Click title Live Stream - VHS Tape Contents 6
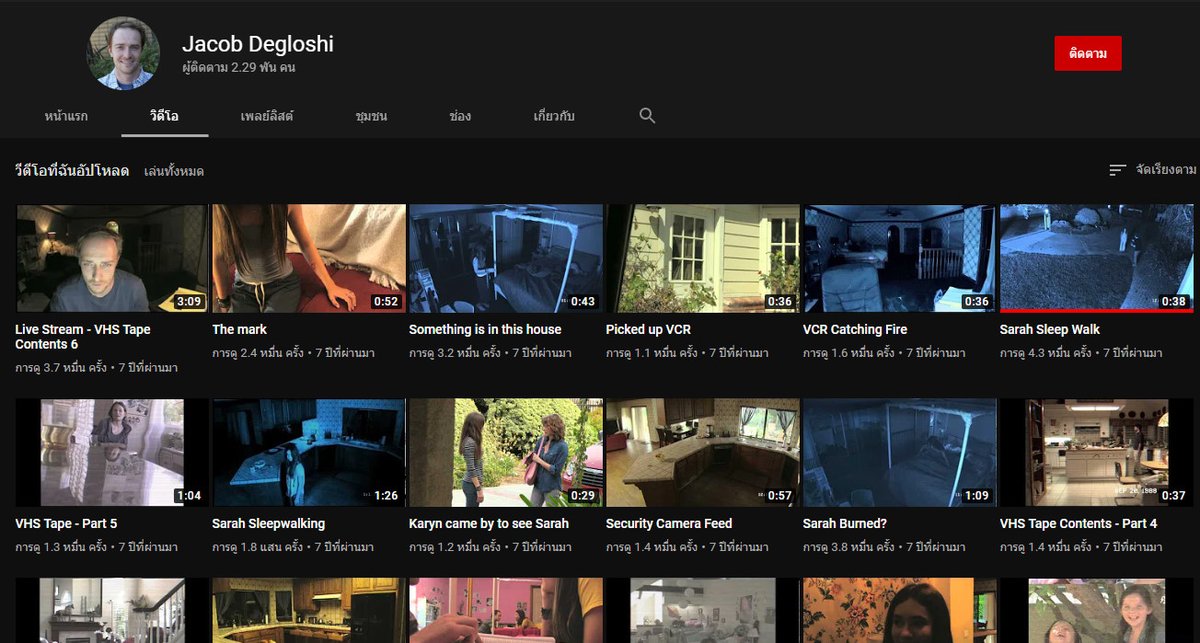The height and width of the screenshot is (643, 1200). pyautogui.click(x=83, y=337)
